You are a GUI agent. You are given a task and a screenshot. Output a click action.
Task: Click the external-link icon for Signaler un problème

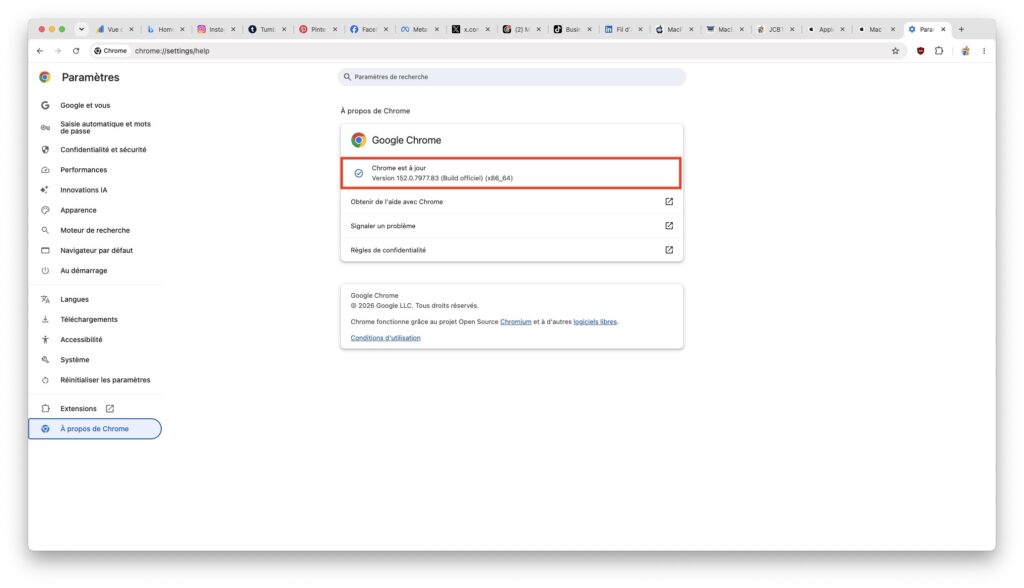coord(669,226)
